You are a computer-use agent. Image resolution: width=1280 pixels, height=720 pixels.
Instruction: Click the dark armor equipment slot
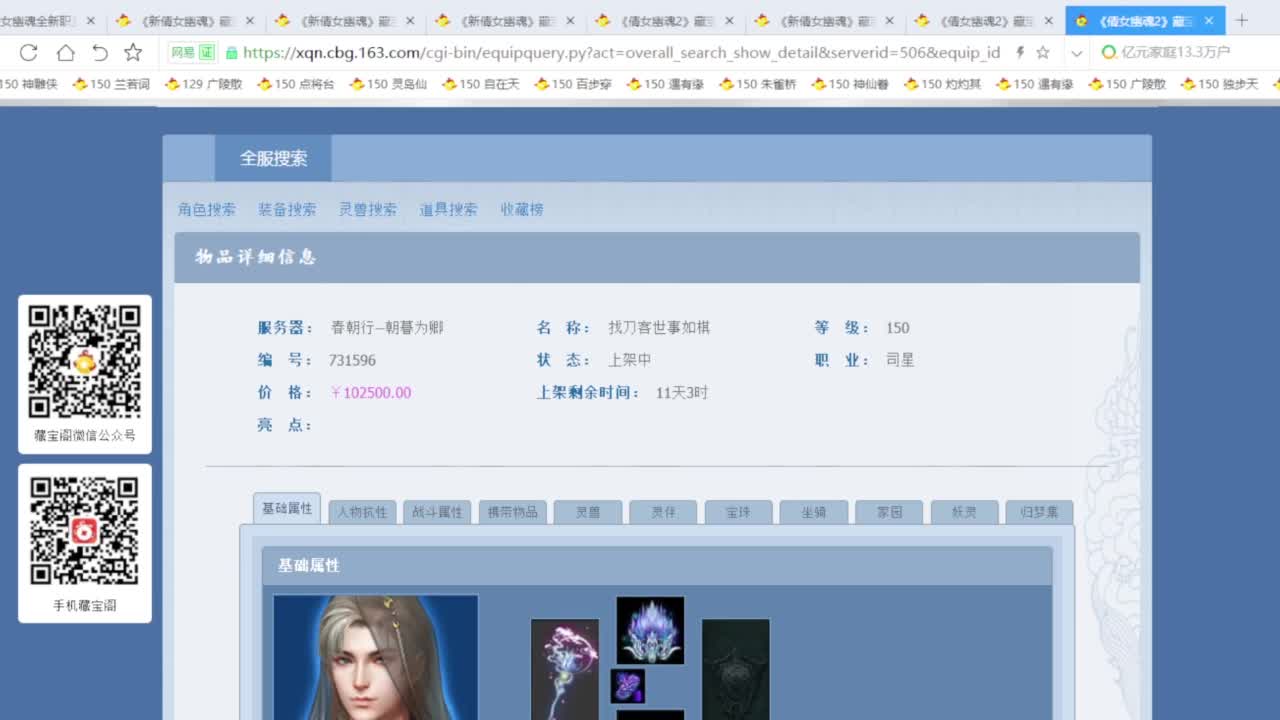point(736,669)
